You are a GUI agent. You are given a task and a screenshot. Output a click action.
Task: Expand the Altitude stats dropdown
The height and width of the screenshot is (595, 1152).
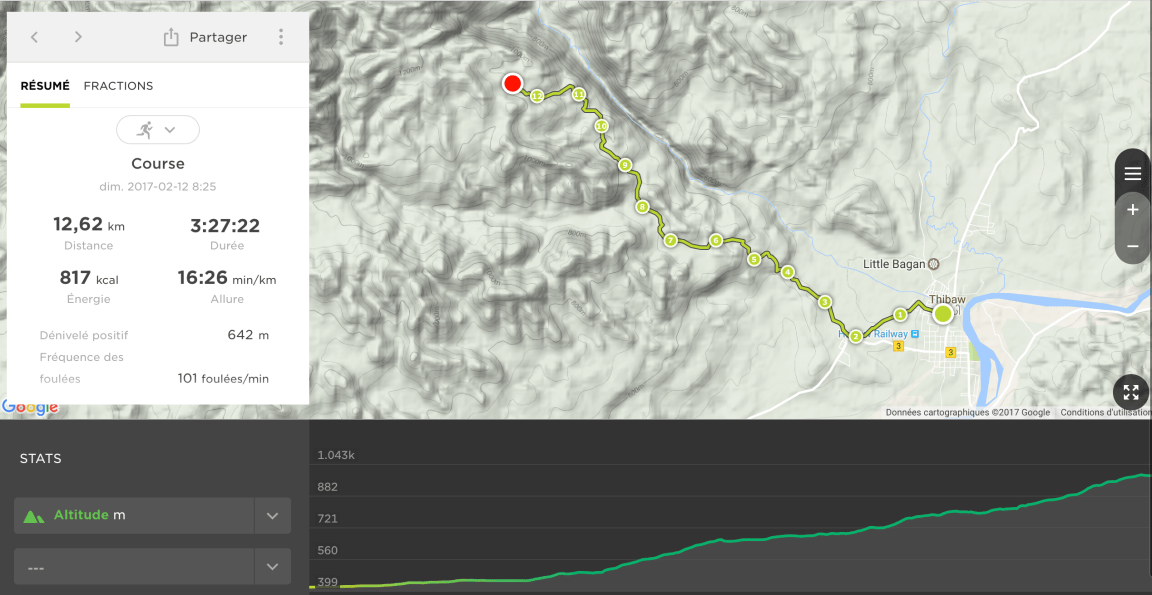click(272, 516)
